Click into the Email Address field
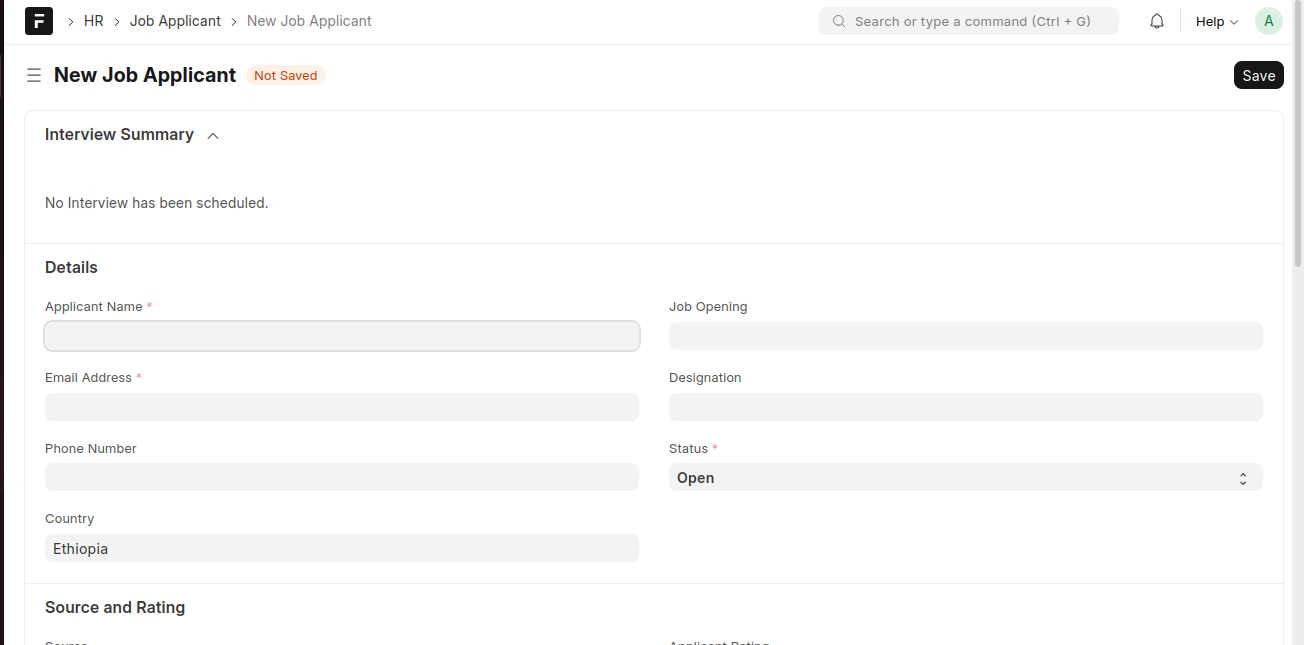This screenshot has height=645, width=1304. point(342,407)
